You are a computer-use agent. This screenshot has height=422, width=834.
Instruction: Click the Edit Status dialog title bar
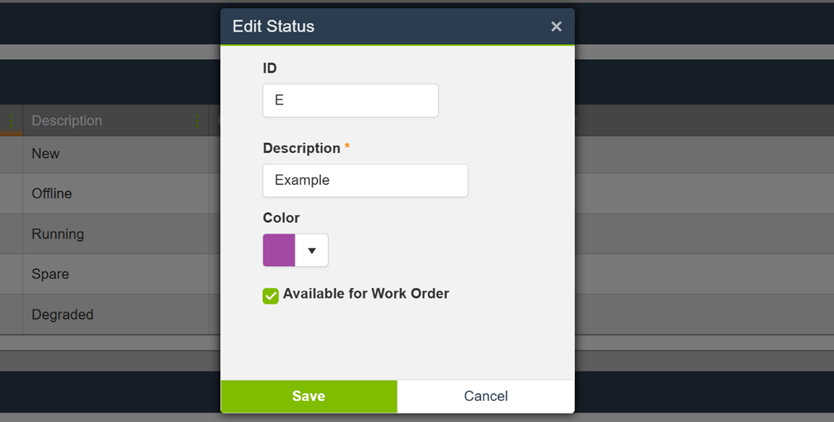(x=380, y=27)
